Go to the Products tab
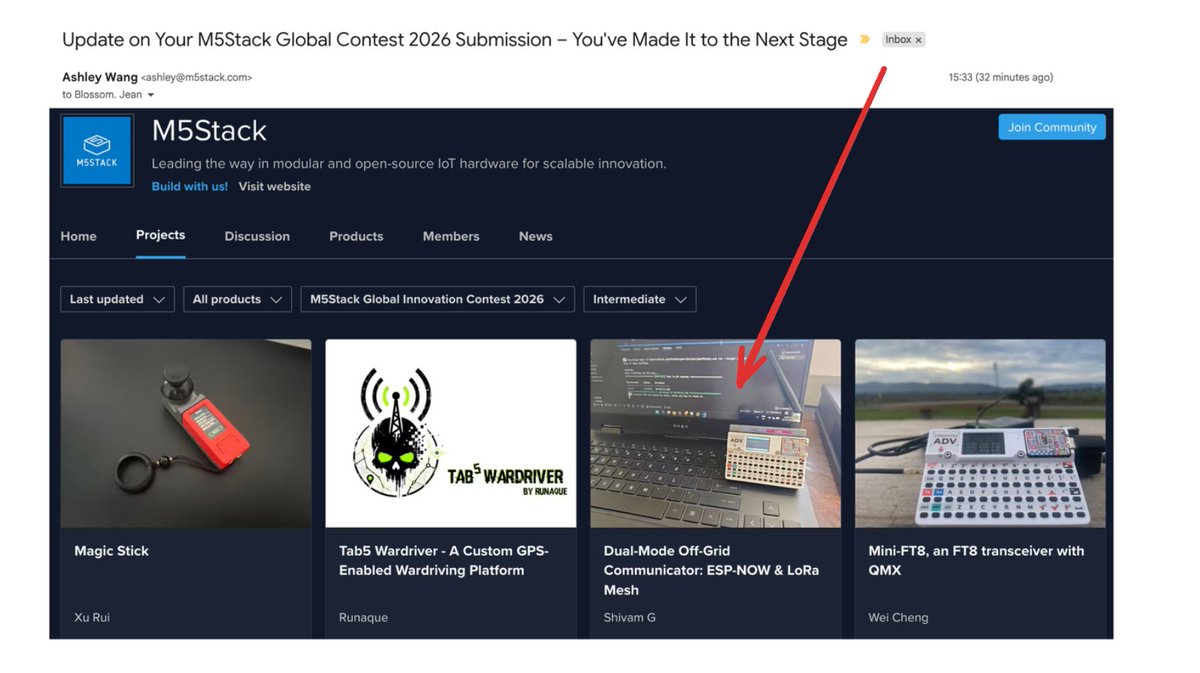The width and height of the screenshot is (1200, 673). pyautogui.click(x=356, y=236)
